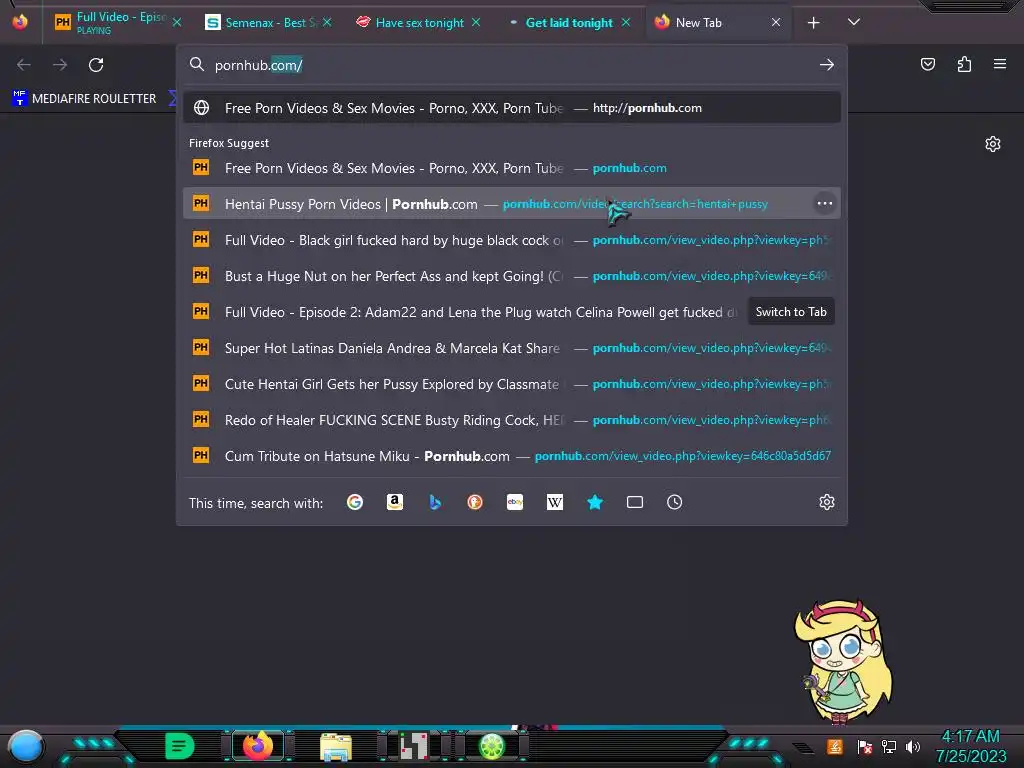The height and width of the screenshot is (768, 1024).
Task: Open File Explorer from the taskbar
Action: coord(336,746)
